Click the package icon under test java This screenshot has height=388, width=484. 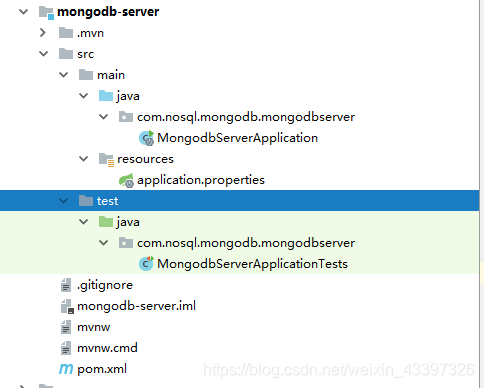126,243
